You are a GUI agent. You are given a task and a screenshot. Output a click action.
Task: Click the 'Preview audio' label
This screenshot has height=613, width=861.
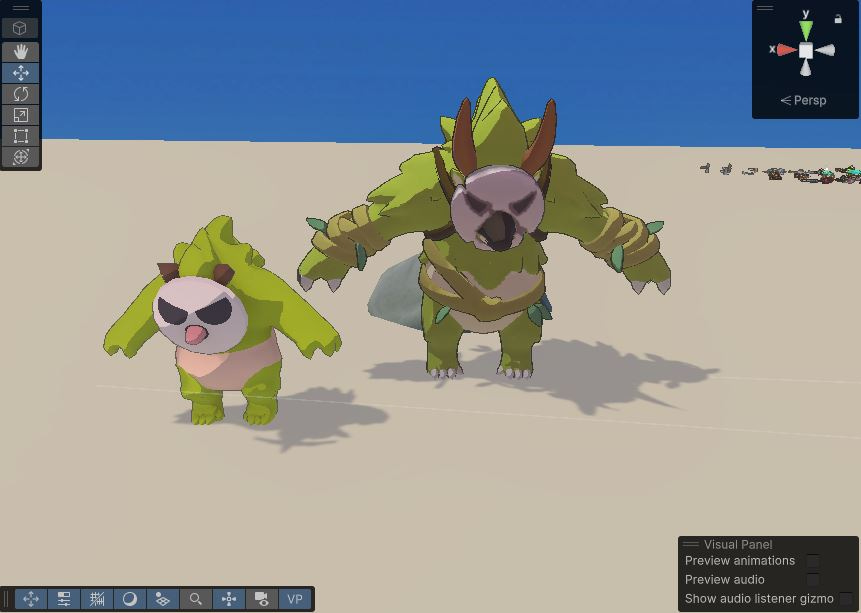pyautogui.click(x=724, y=579)
